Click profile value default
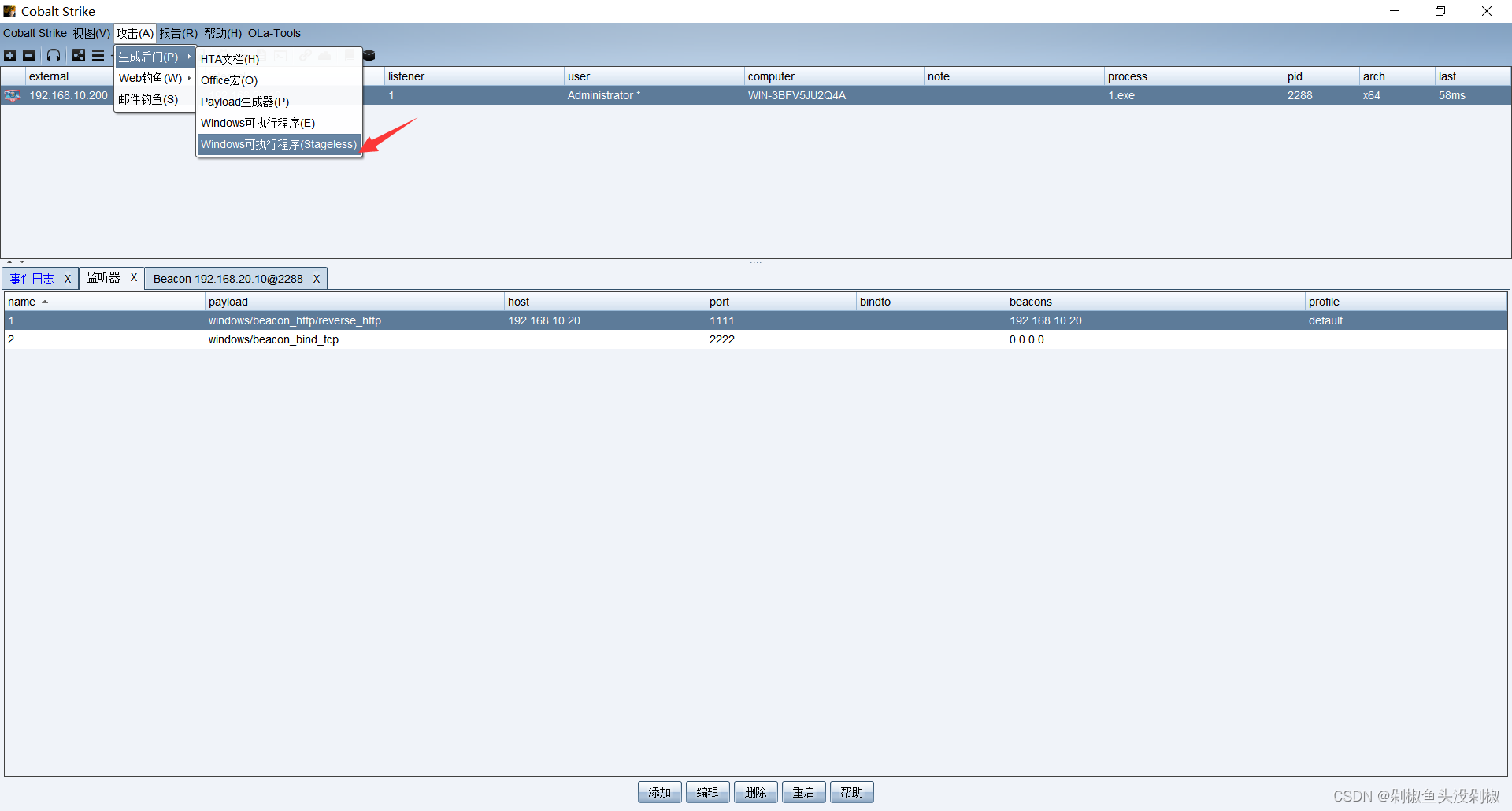This screenshot has height=811, width=1512. click(x=1325, y=320)
